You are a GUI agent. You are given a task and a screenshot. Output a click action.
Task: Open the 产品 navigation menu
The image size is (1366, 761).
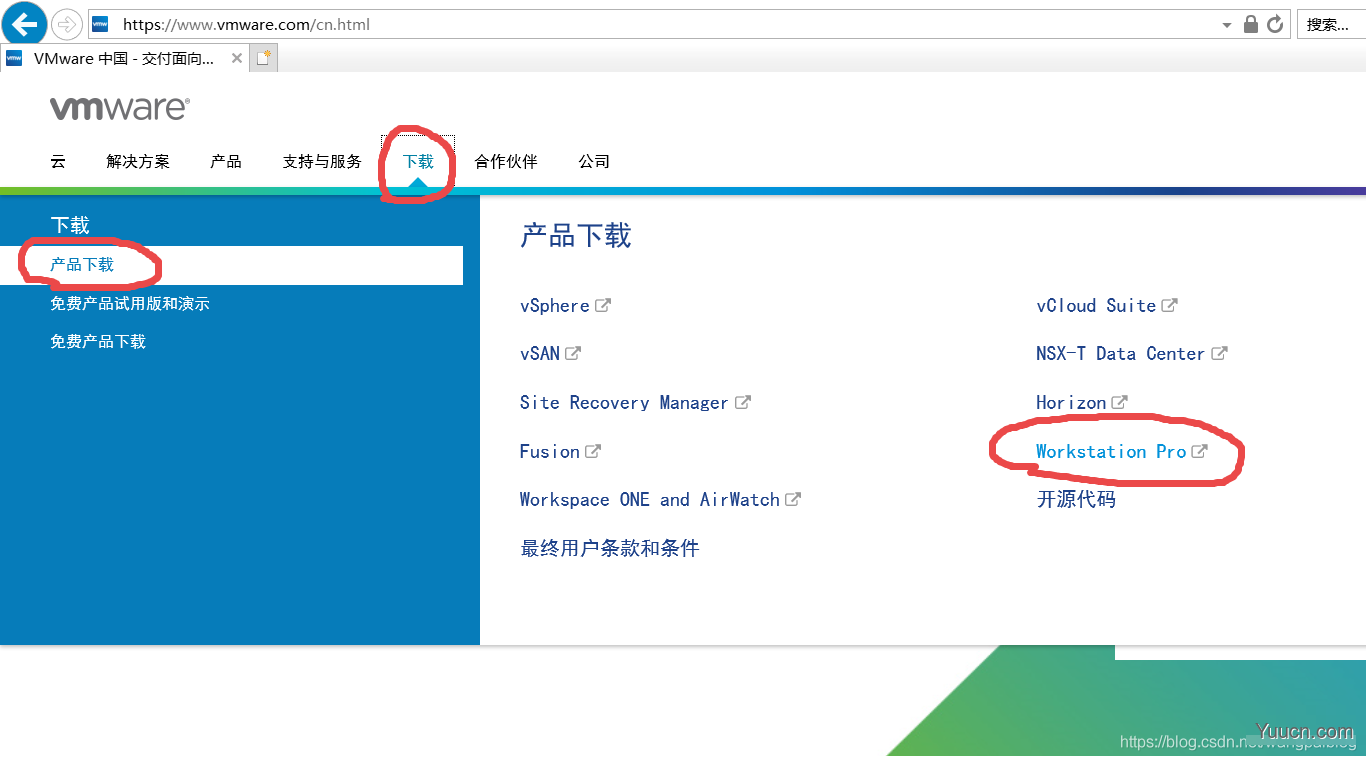click(226, 161)
